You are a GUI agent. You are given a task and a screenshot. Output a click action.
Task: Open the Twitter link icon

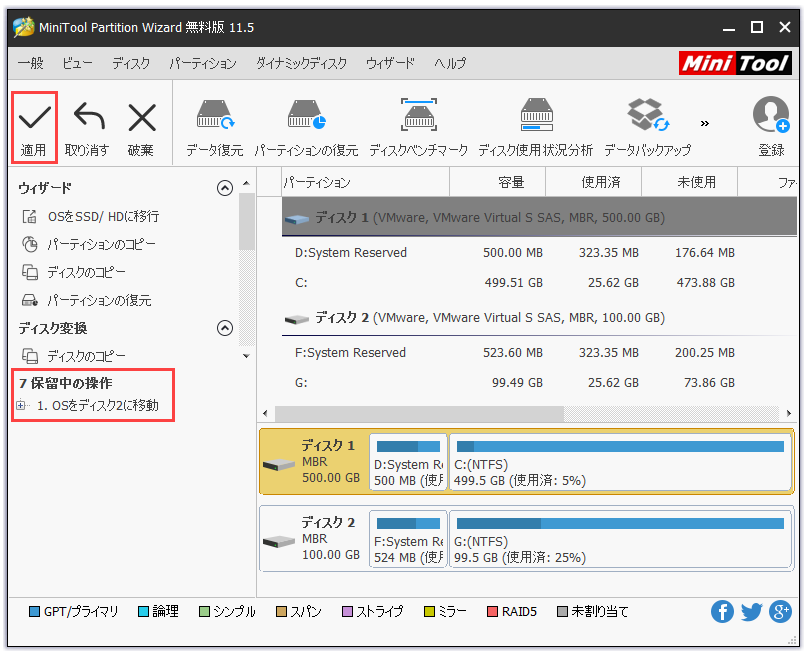tap(751, 612)
